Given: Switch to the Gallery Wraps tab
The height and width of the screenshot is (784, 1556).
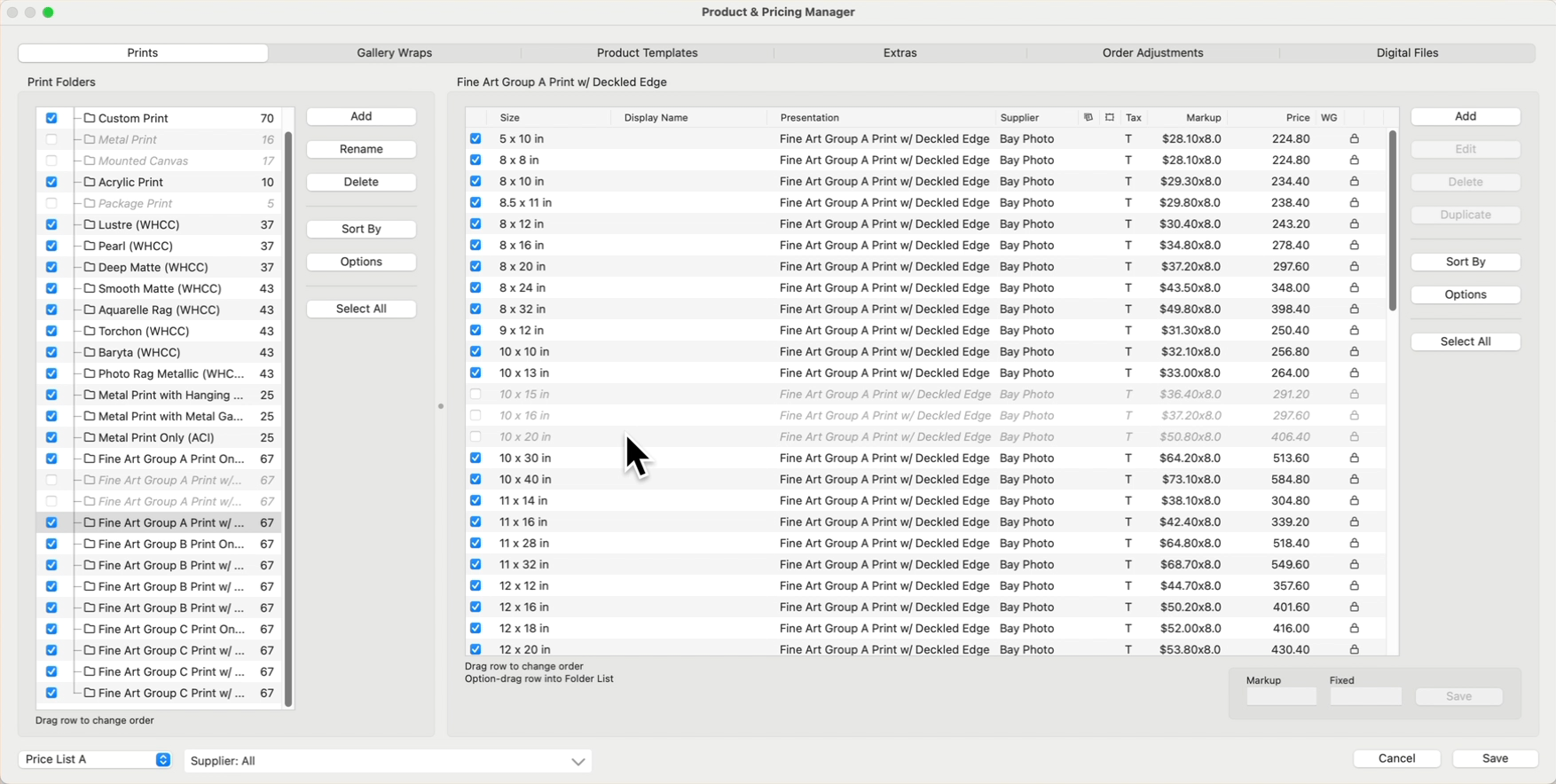Looking at the screenshot, I should click(394, 53).
